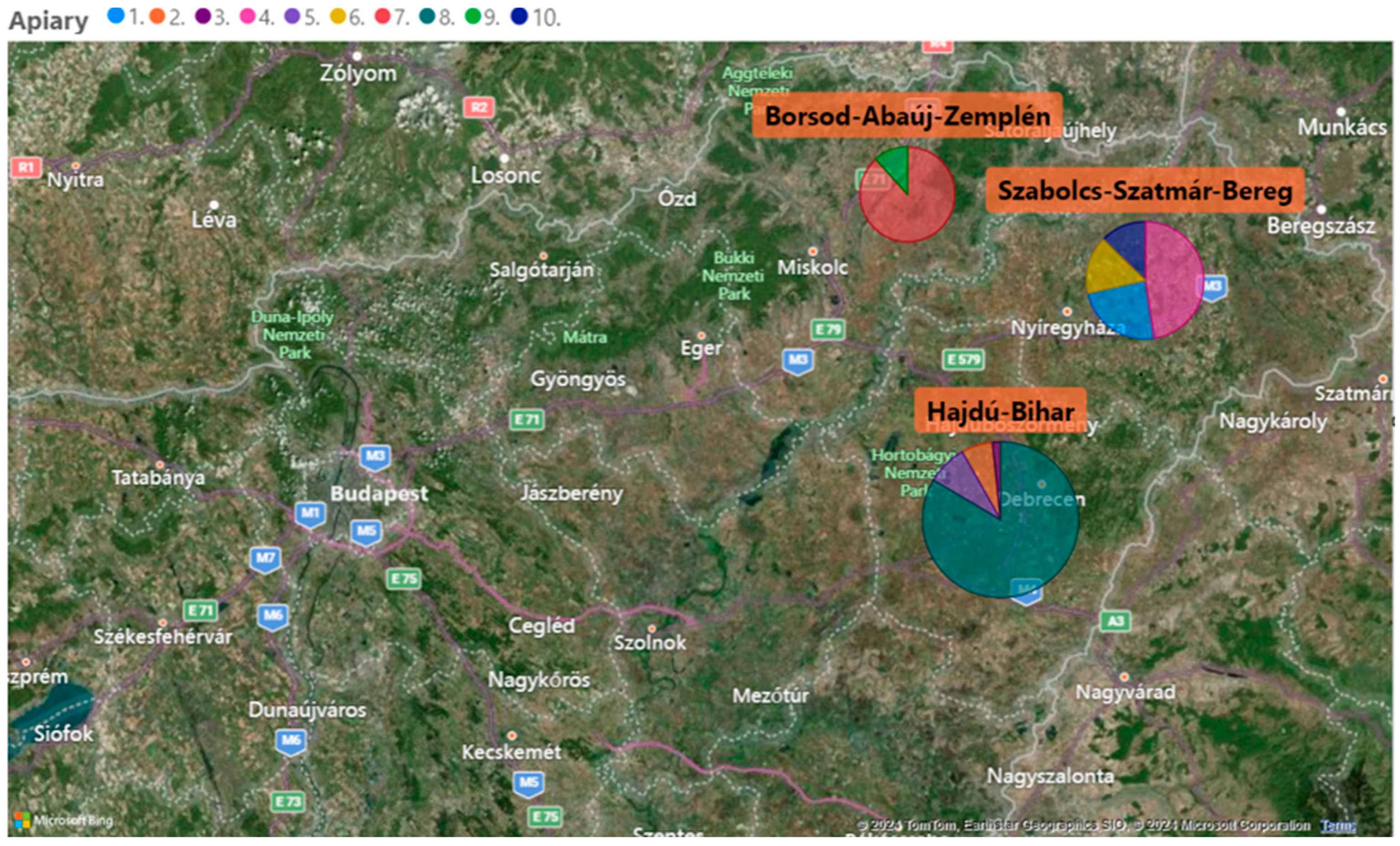This screenshot has height=846, width=1400.
Task: Click the blue Apiary 1 legend dot
Action: [116, 15]
